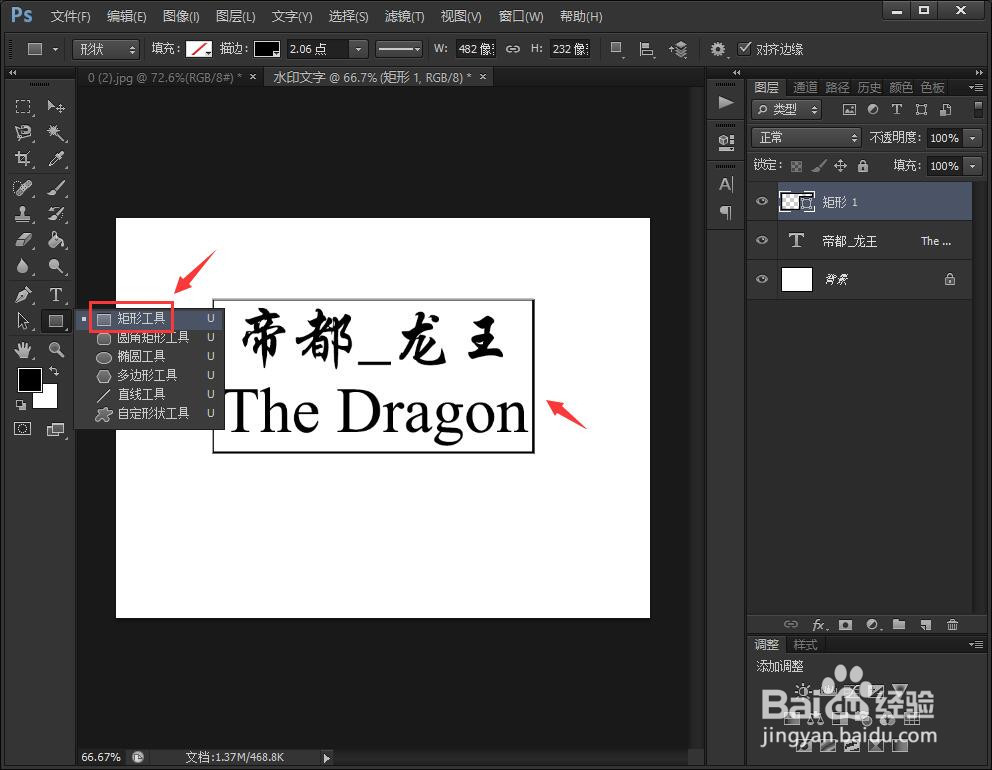Open the 滤镜 menu
This screenshot has height=770, width=992.
pyautogui.click(x=403, y=16)
